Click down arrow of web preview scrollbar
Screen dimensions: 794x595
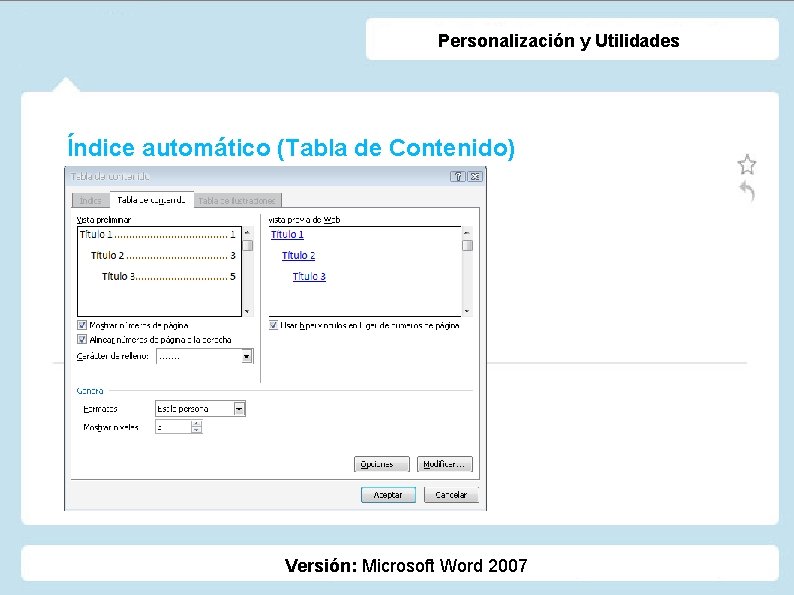tap(467, 311)
